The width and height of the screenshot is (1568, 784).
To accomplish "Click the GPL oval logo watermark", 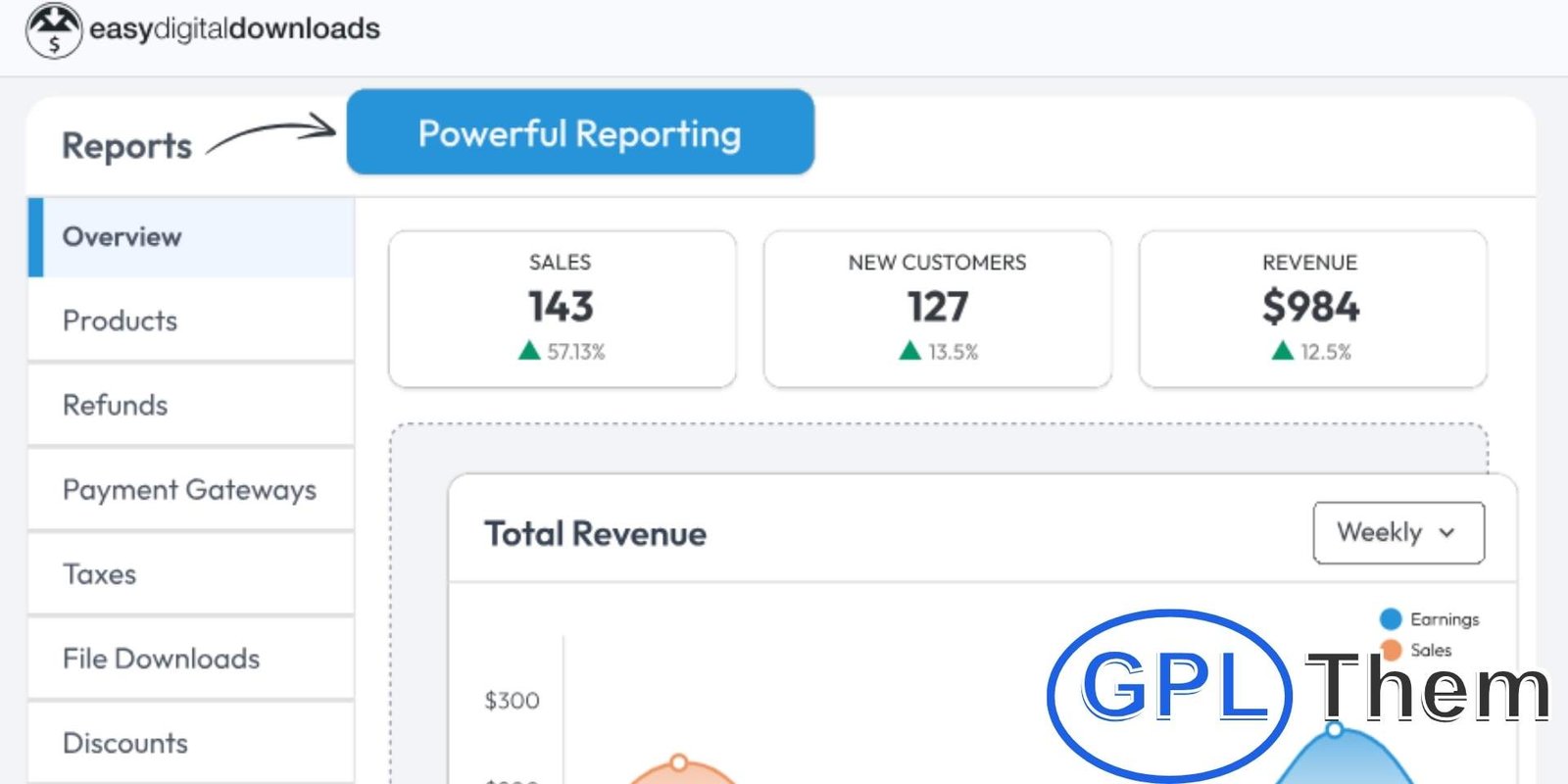I will point(1169,692).
